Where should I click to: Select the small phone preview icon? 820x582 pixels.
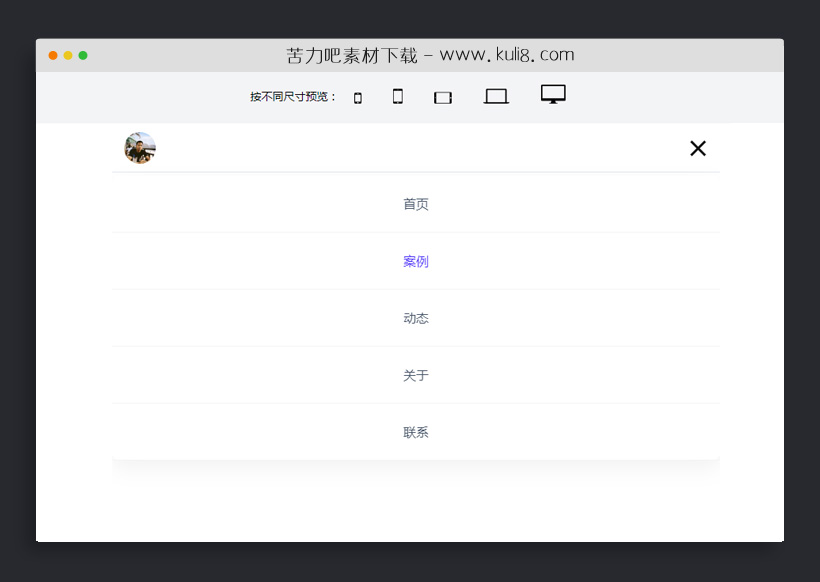click(357, 97)
